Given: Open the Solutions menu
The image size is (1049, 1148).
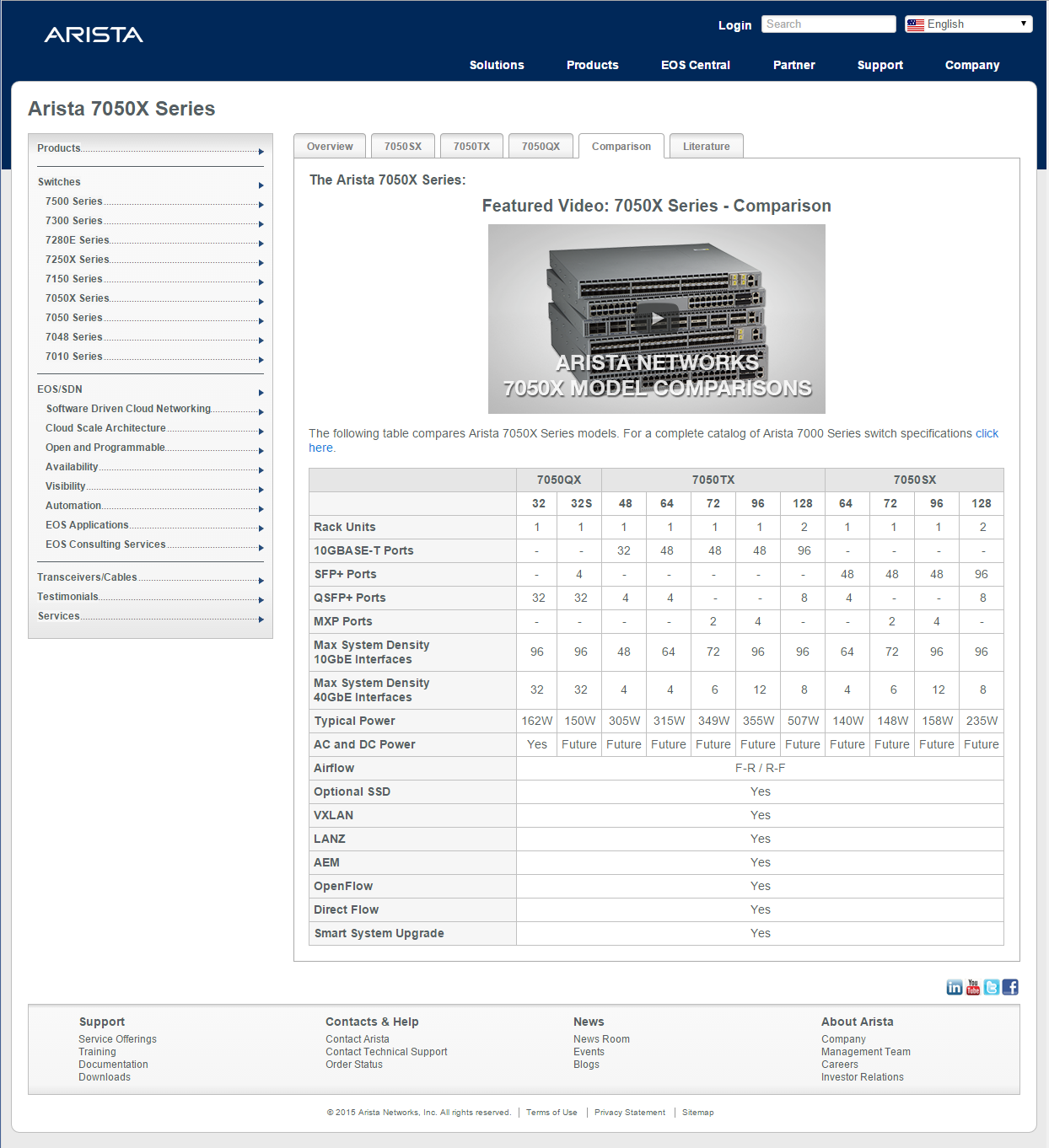Looking at the screenshot, I should click(x=497, y=65).
